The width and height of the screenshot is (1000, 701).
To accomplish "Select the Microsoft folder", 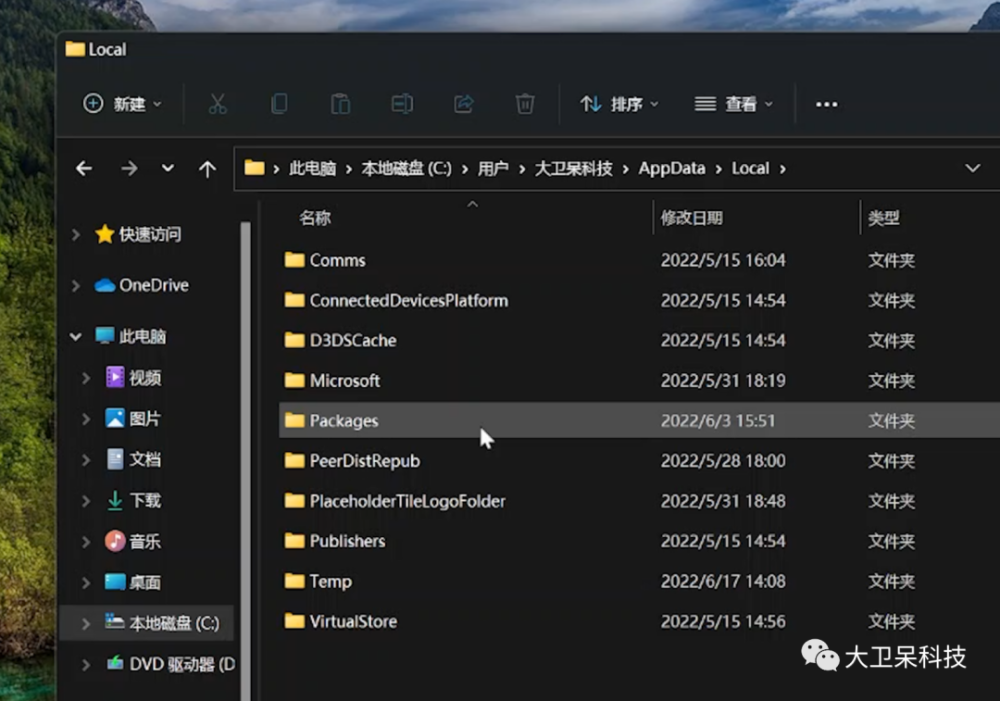I will point(639,381).
